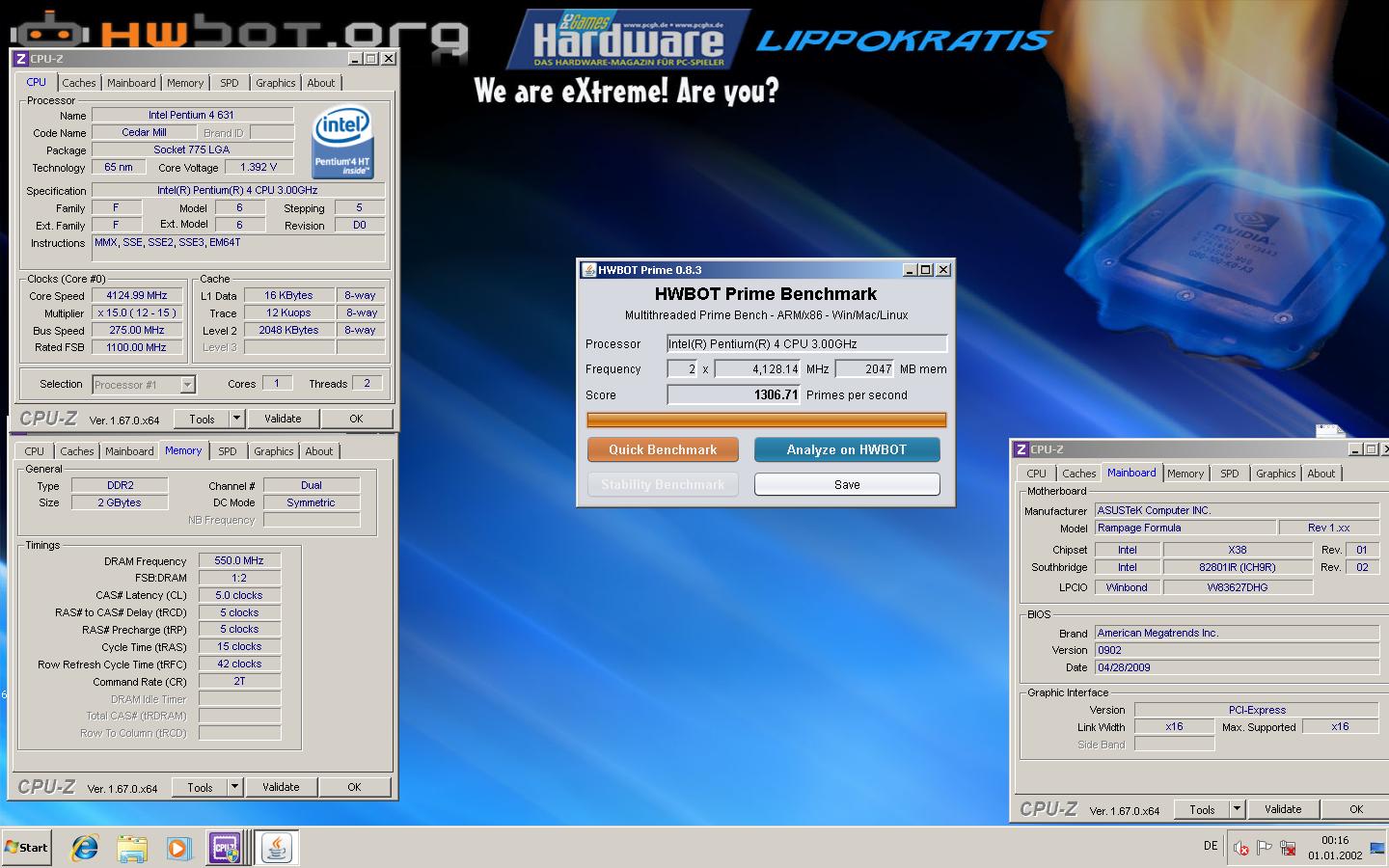
Task: Click the Core Voltage value 1.392 V
Action: pos(259,167)
